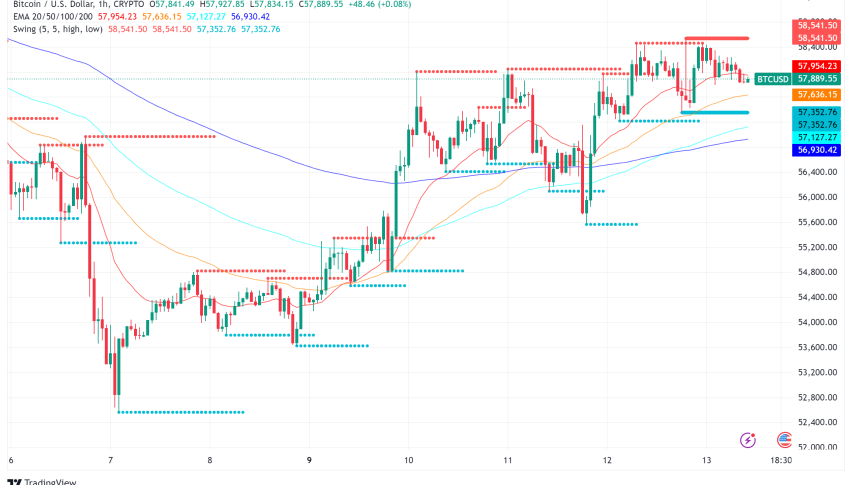The width and height of the screenshot is (852, 485).
Task: Select the Swing (5, 5, high, low) legend
Action: (58, 29)
